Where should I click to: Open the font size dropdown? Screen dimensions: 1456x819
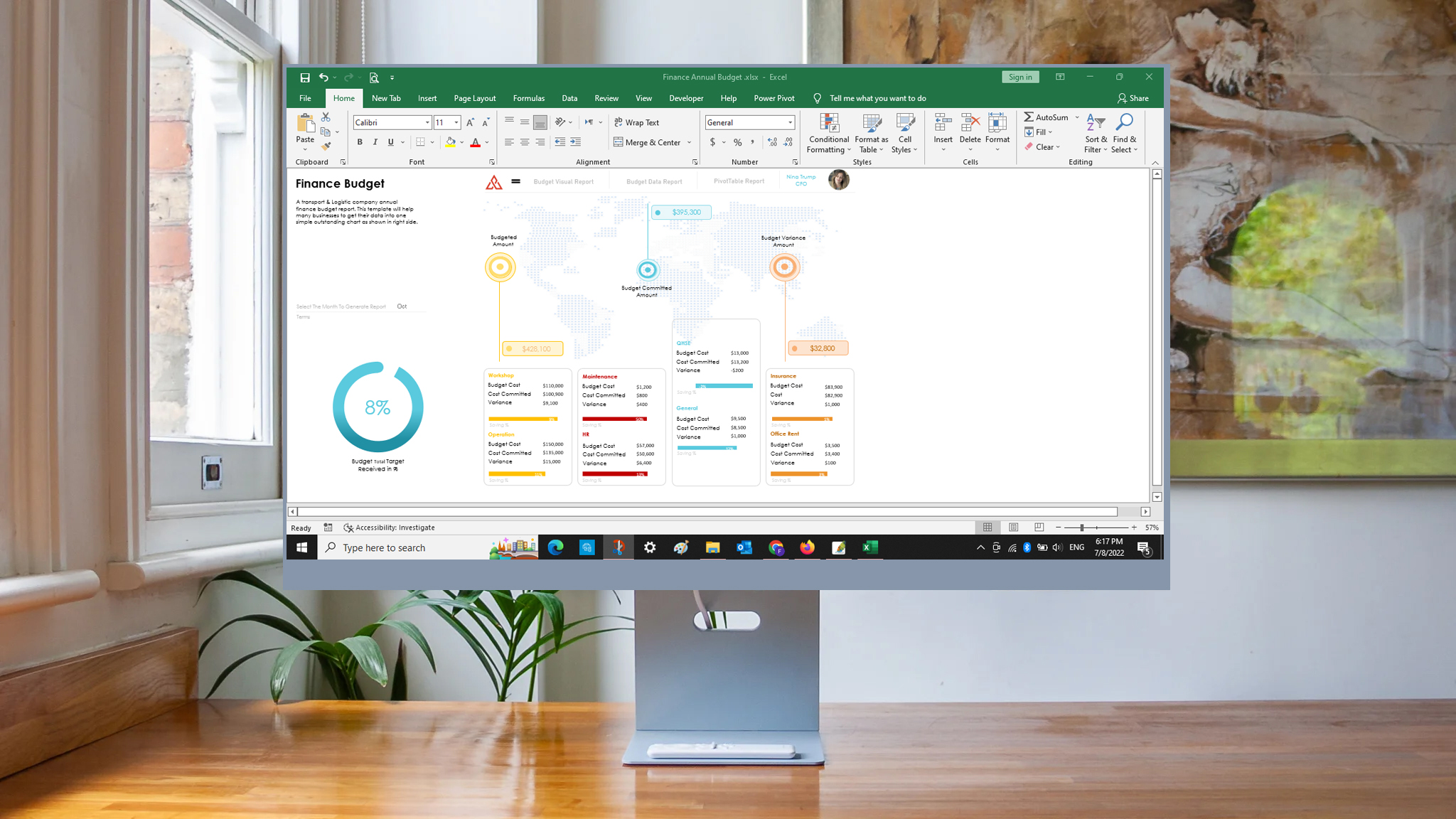click(456, 122)
